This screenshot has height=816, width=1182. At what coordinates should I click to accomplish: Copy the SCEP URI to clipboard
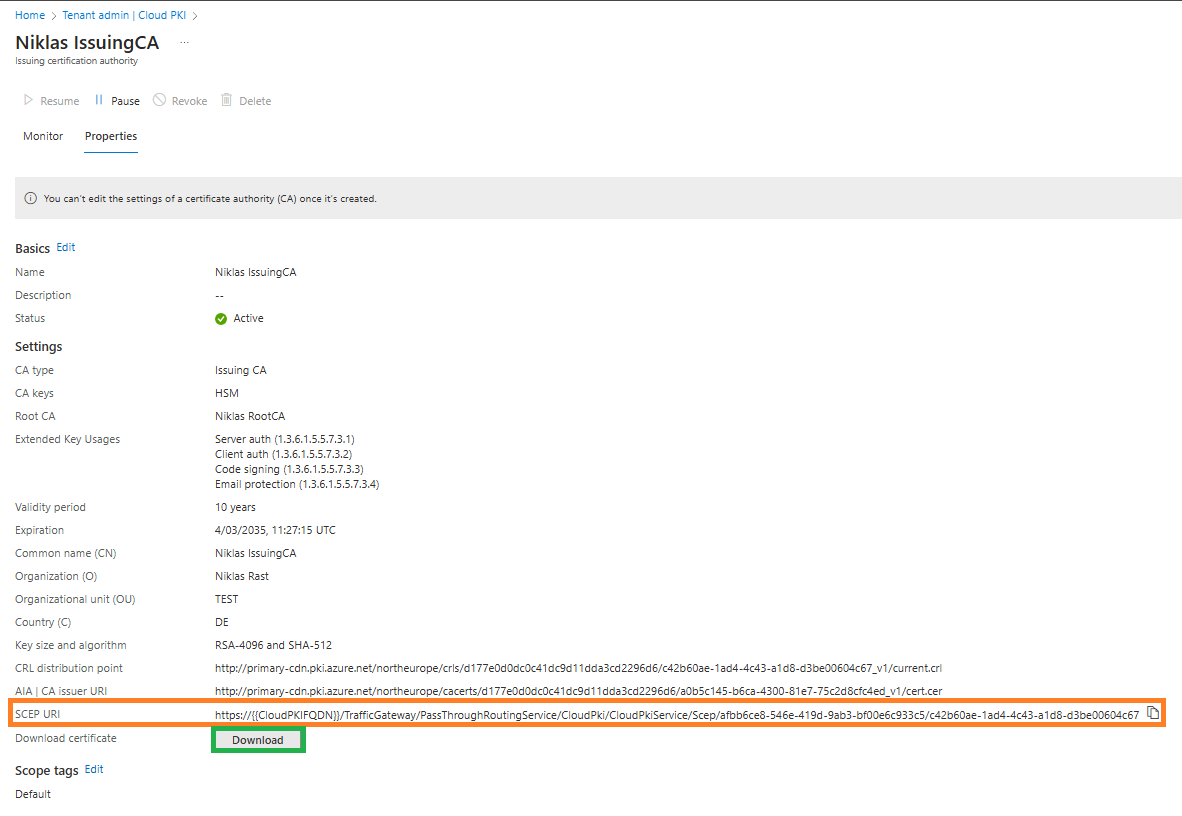[x=1153, y=714]
